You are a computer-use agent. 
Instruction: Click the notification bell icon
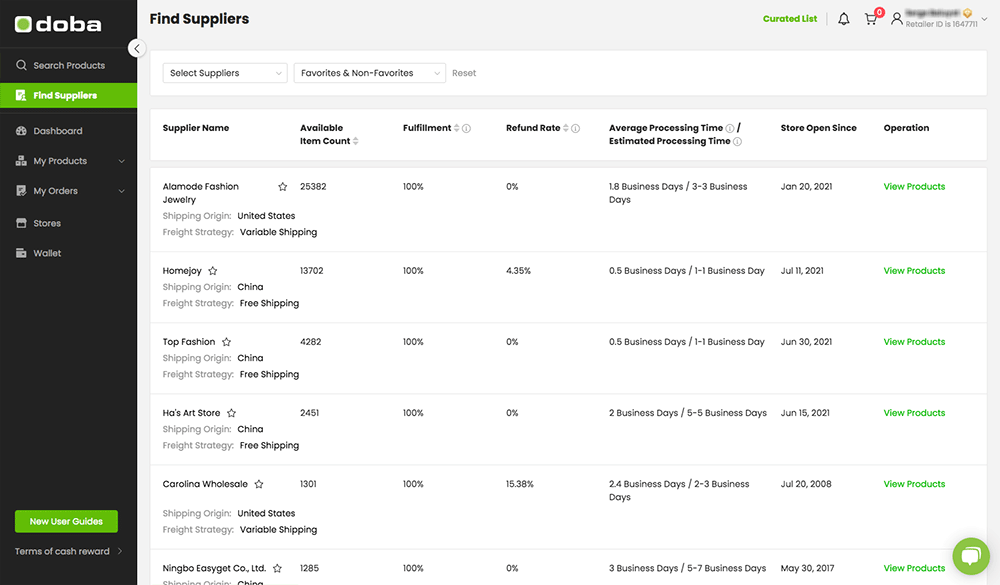[x=843, y=19]
